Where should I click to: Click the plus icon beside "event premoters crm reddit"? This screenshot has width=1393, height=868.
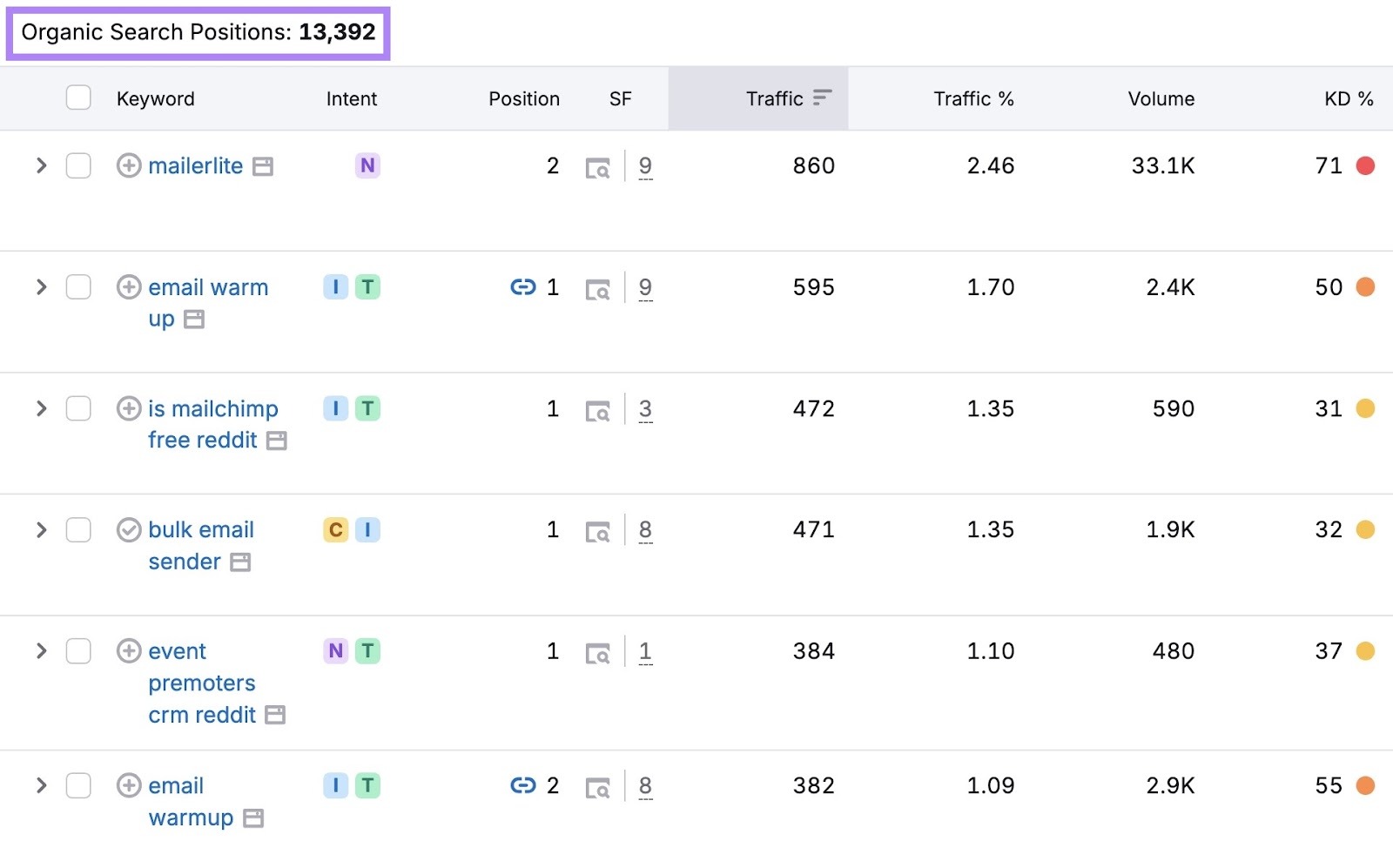[x=129, y=651]
